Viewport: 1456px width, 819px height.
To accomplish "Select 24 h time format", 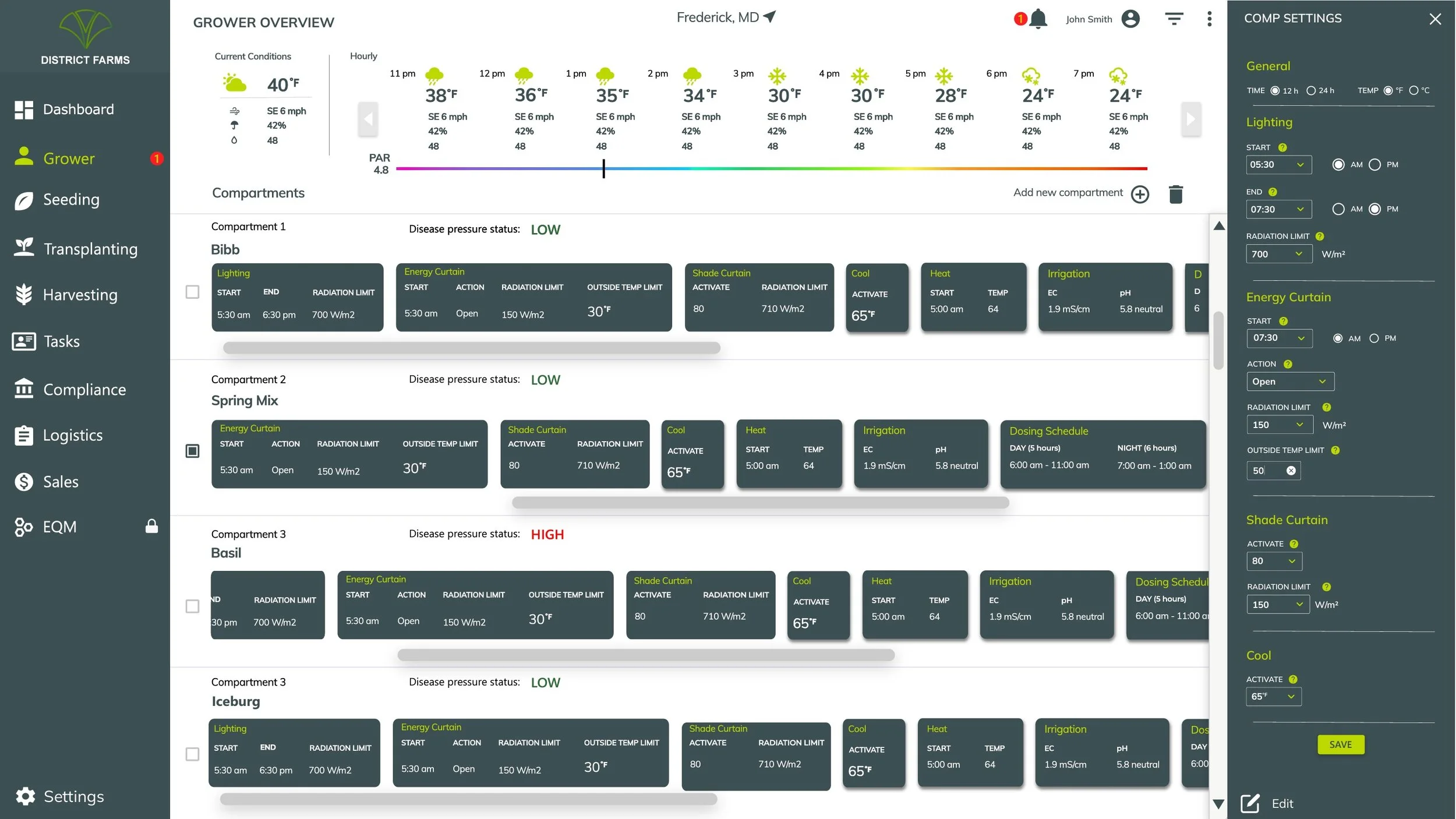I will 1311,91.
